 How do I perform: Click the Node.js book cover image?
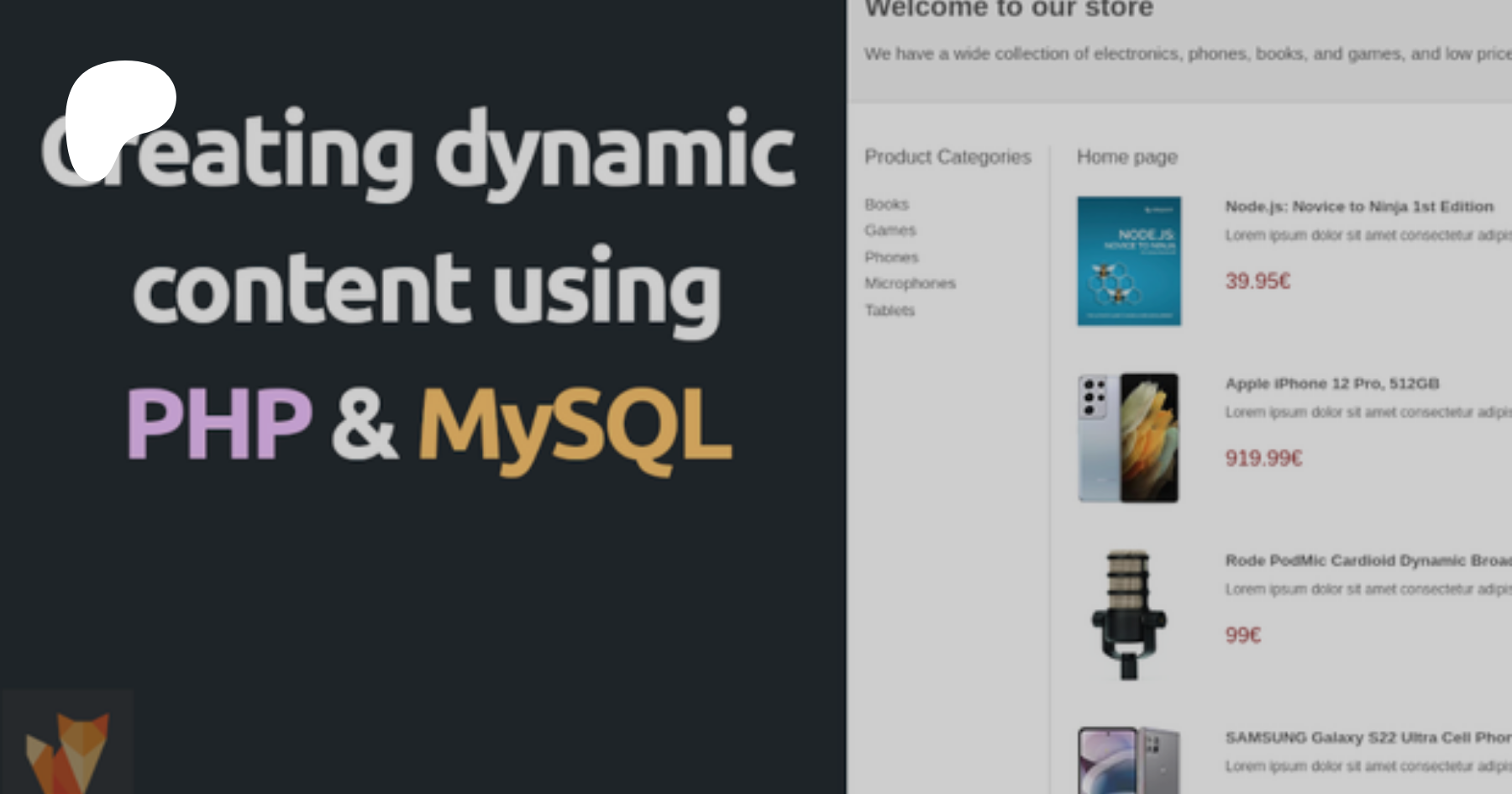(1129, 261)
